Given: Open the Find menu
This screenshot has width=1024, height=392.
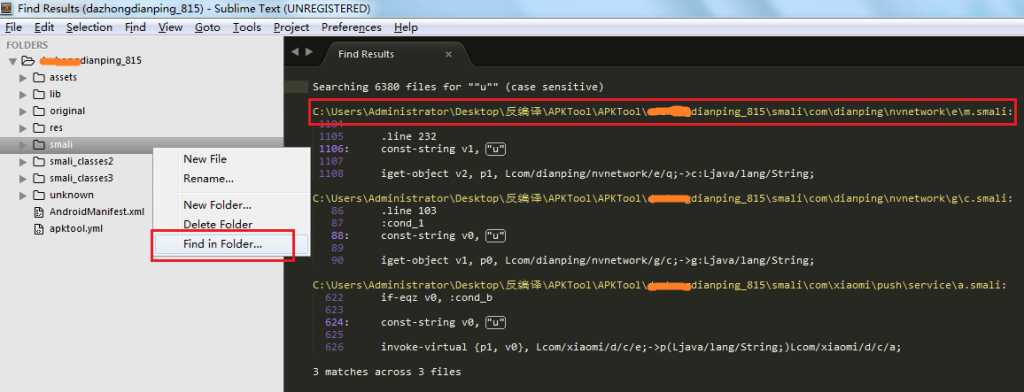Looking at the screenshot, I should tap(135, 27).
